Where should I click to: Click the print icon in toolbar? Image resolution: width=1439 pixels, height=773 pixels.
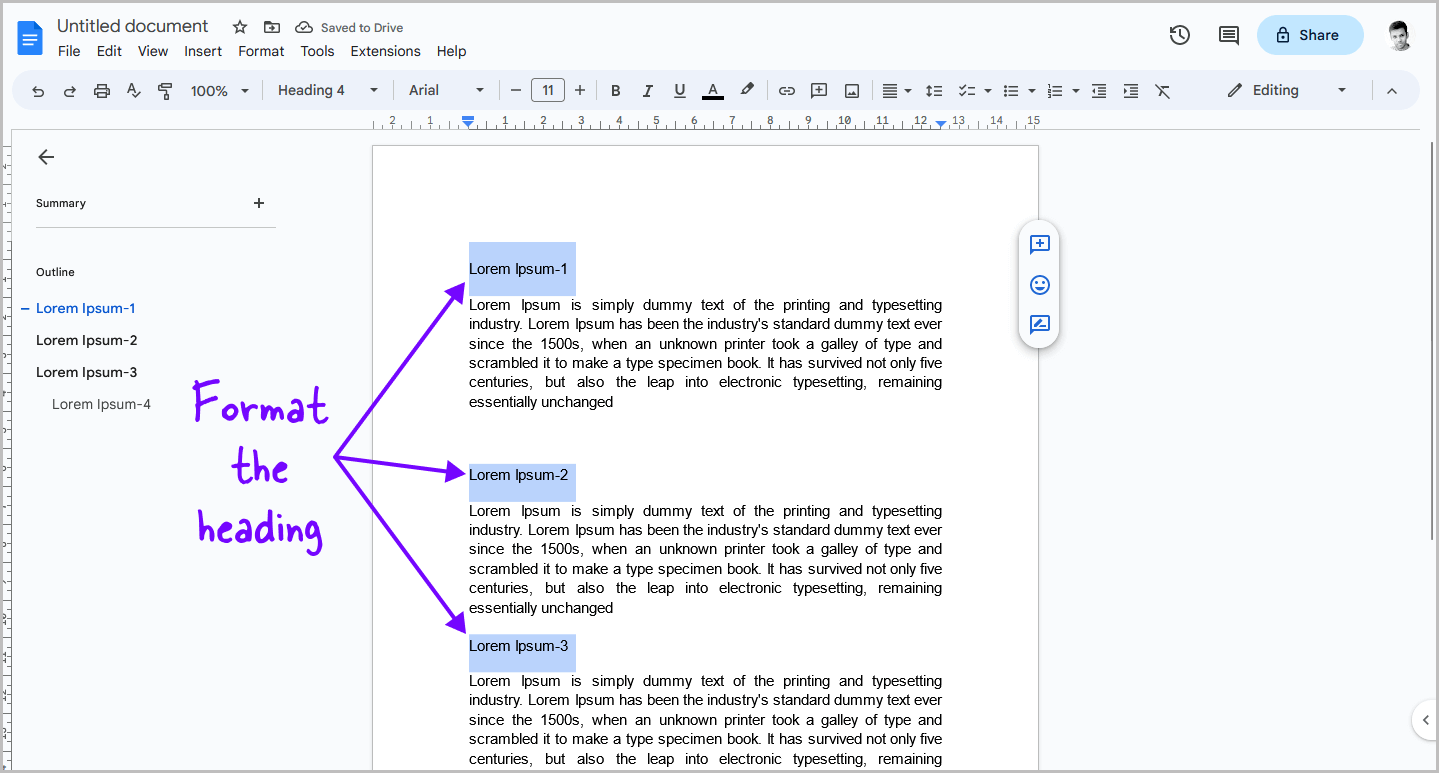[x=102, y=91]
